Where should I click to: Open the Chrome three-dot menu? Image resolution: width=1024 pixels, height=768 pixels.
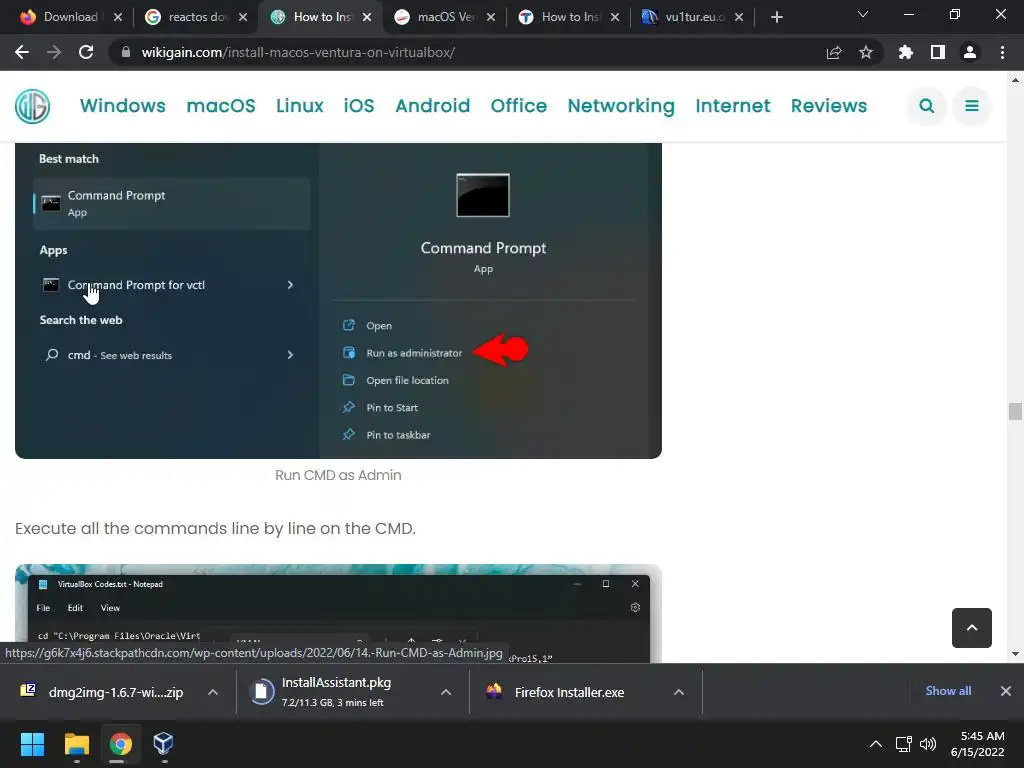(1002, 52)
